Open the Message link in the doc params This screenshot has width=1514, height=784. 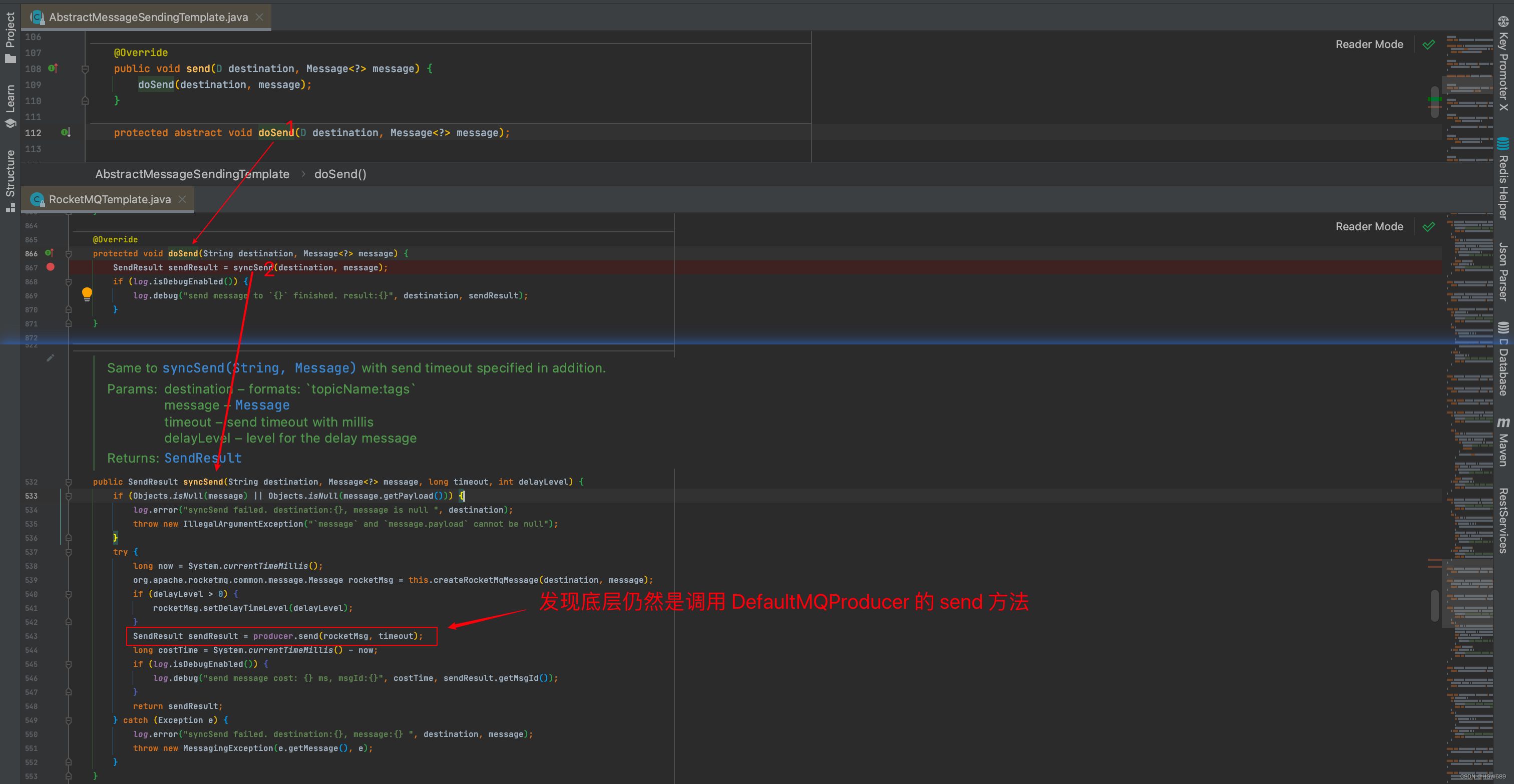262,406
